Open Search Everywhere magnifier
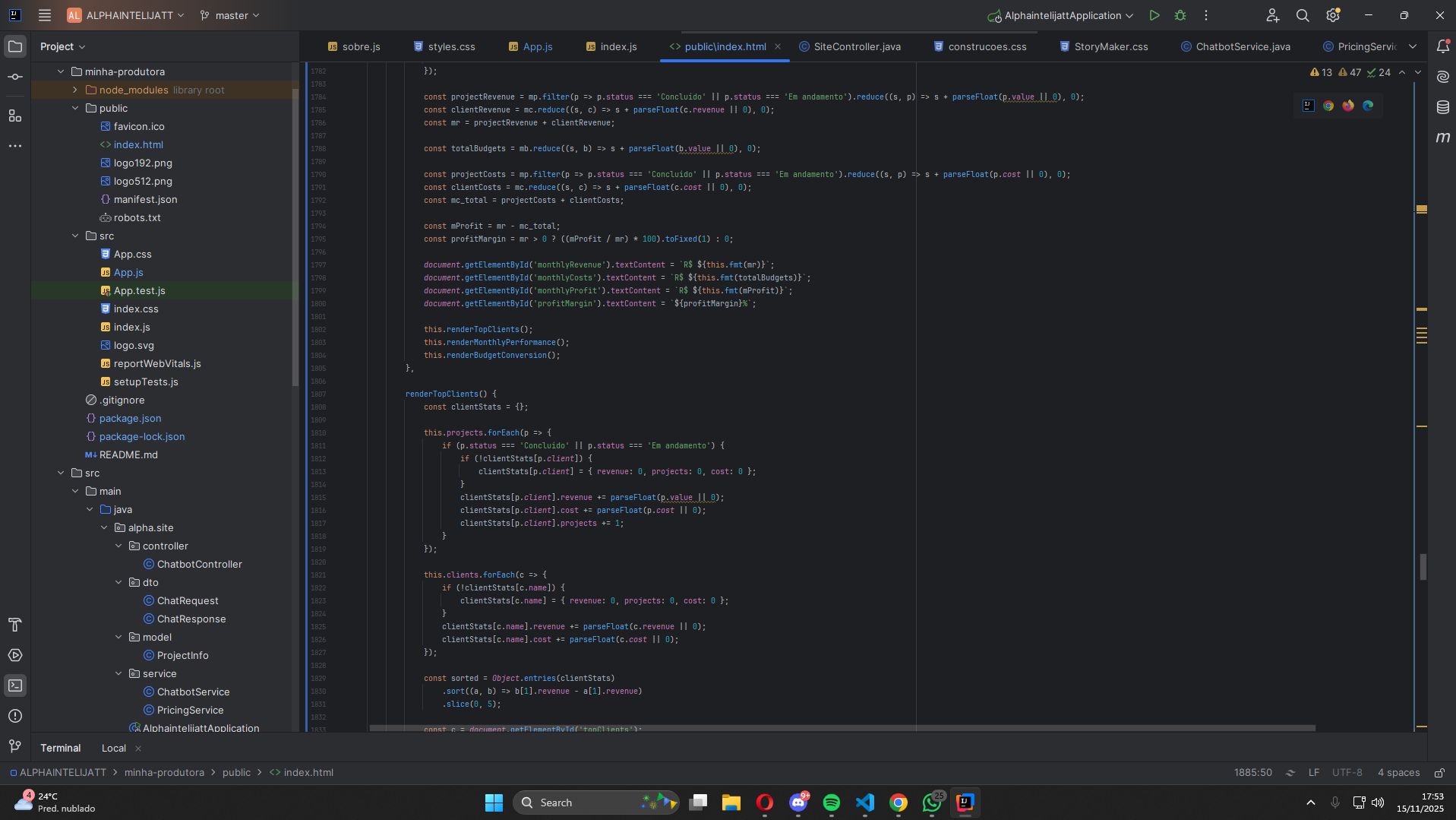Image resolution: width=1456 pixels, height=820 pixels. [x=1302, y=15]
